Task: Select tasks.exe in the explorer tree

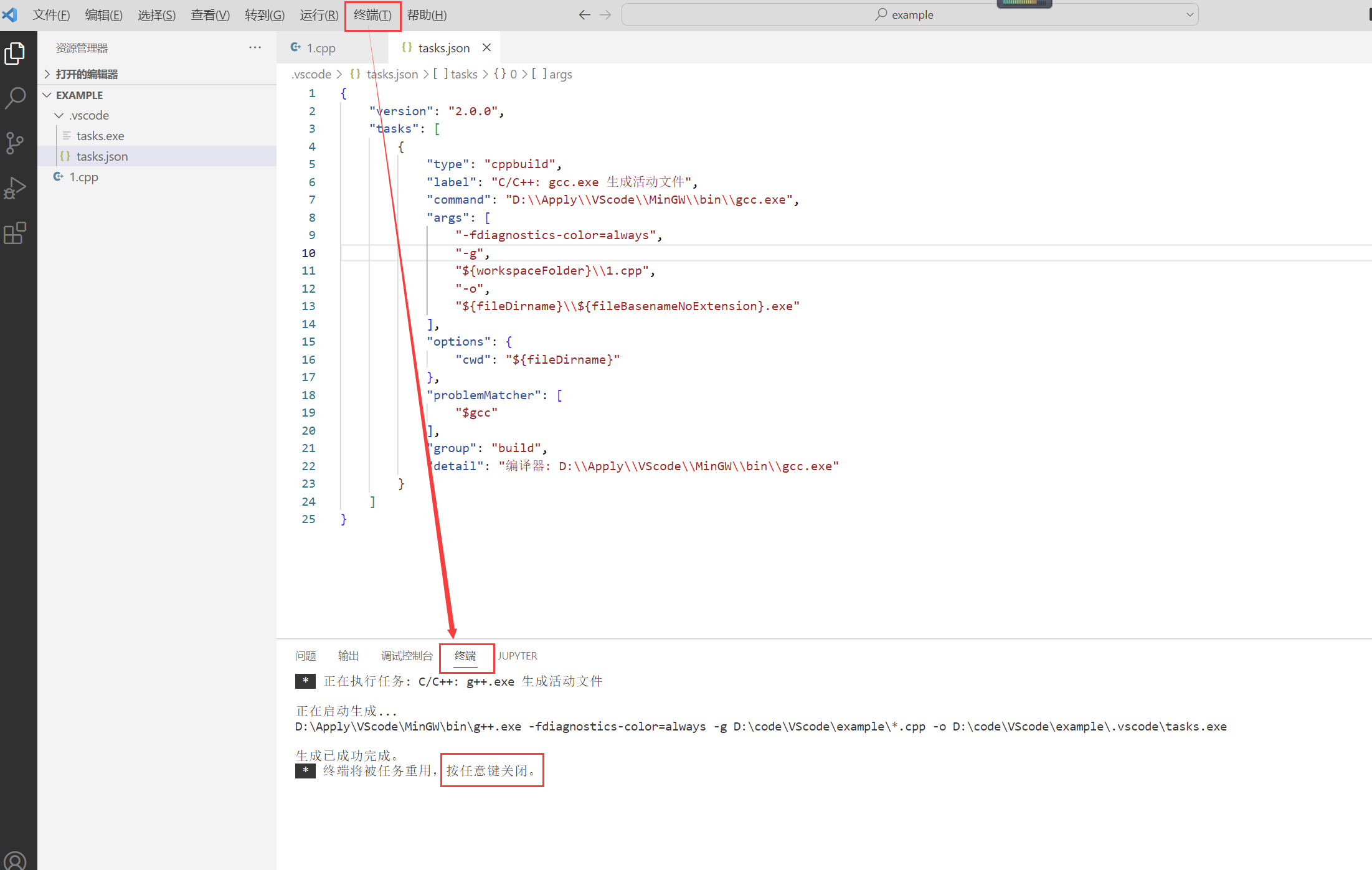Action: click(157, 136)
